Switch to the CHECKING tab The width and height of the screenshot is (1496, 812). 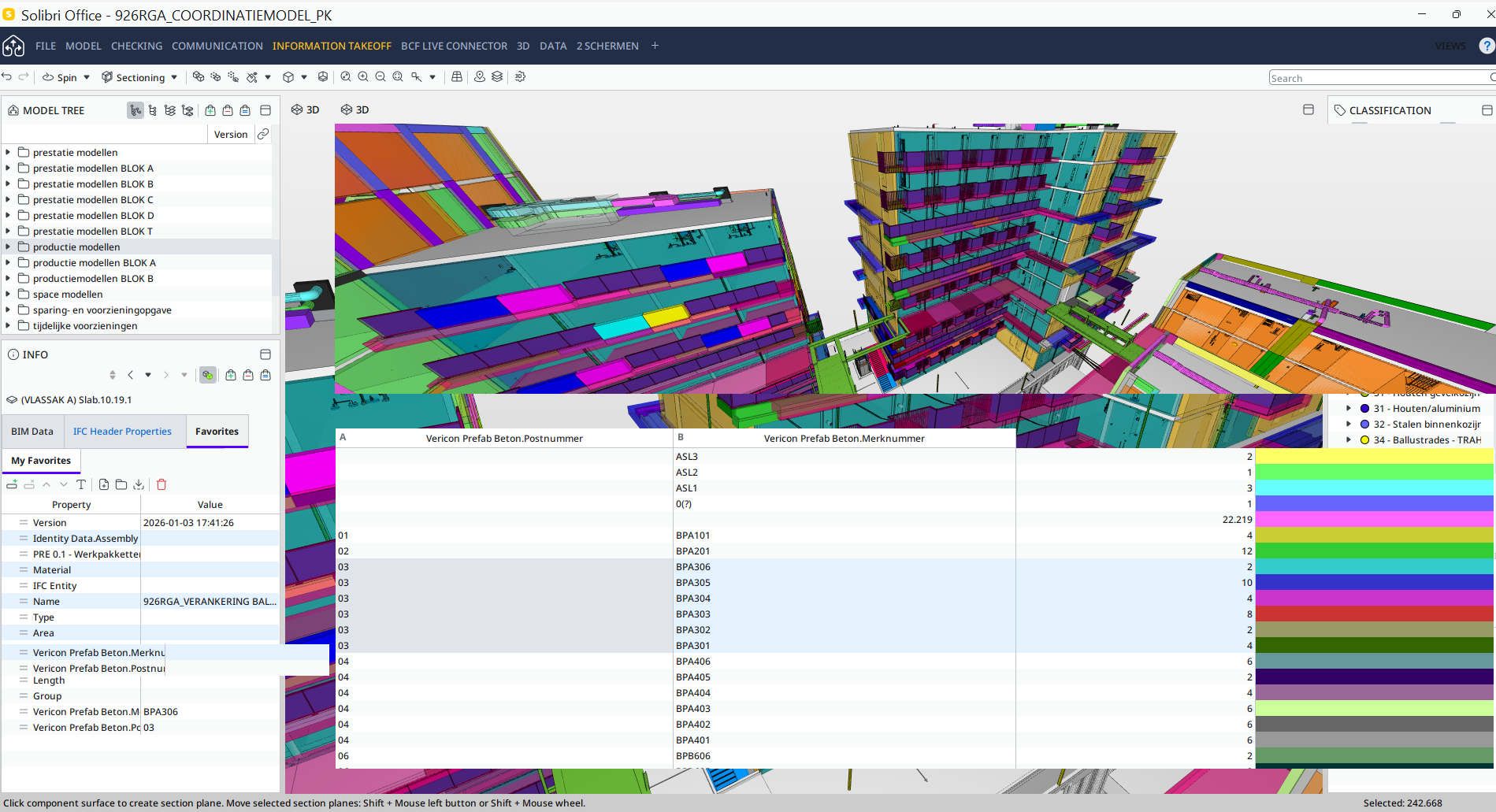(x=137, y=46)
